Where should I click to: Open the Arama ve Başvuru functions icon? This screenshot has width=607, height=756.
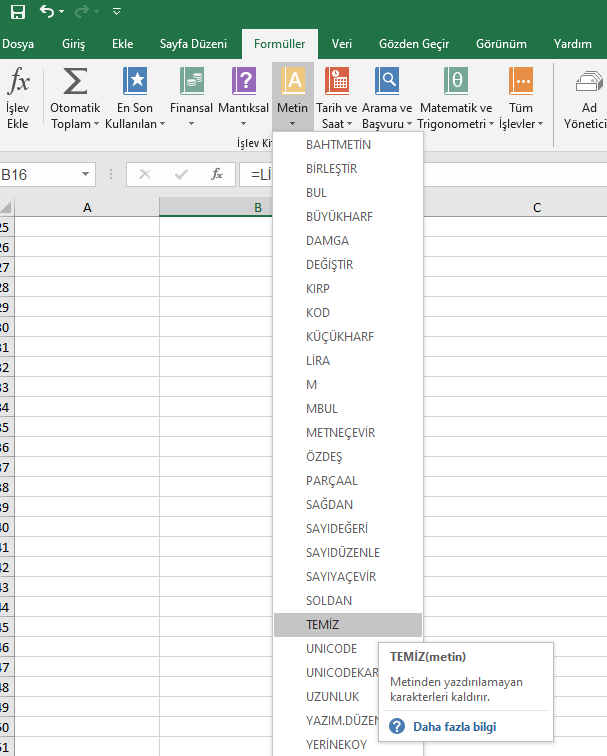click(387, 81)
